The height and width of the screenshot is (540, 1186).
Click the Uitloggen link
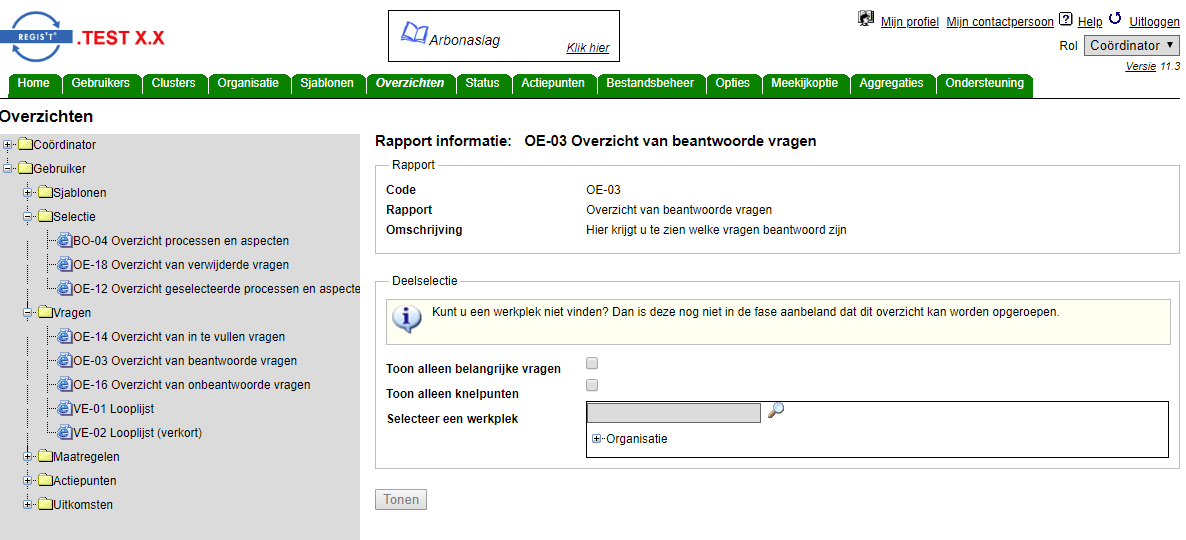click(x=1154, y=22)
